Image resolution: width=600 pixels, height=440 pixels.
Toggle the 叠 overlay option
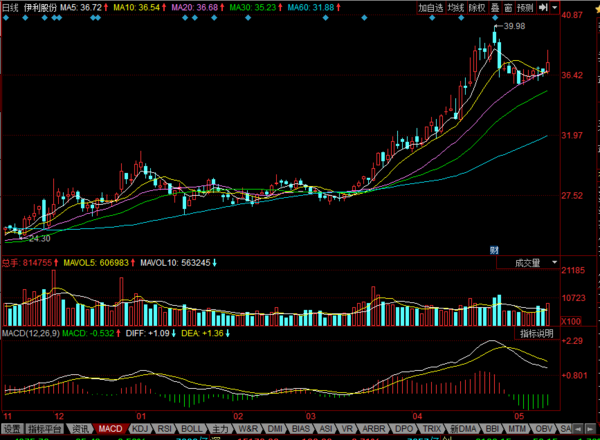pyautogui.click(x=494, y=6)
